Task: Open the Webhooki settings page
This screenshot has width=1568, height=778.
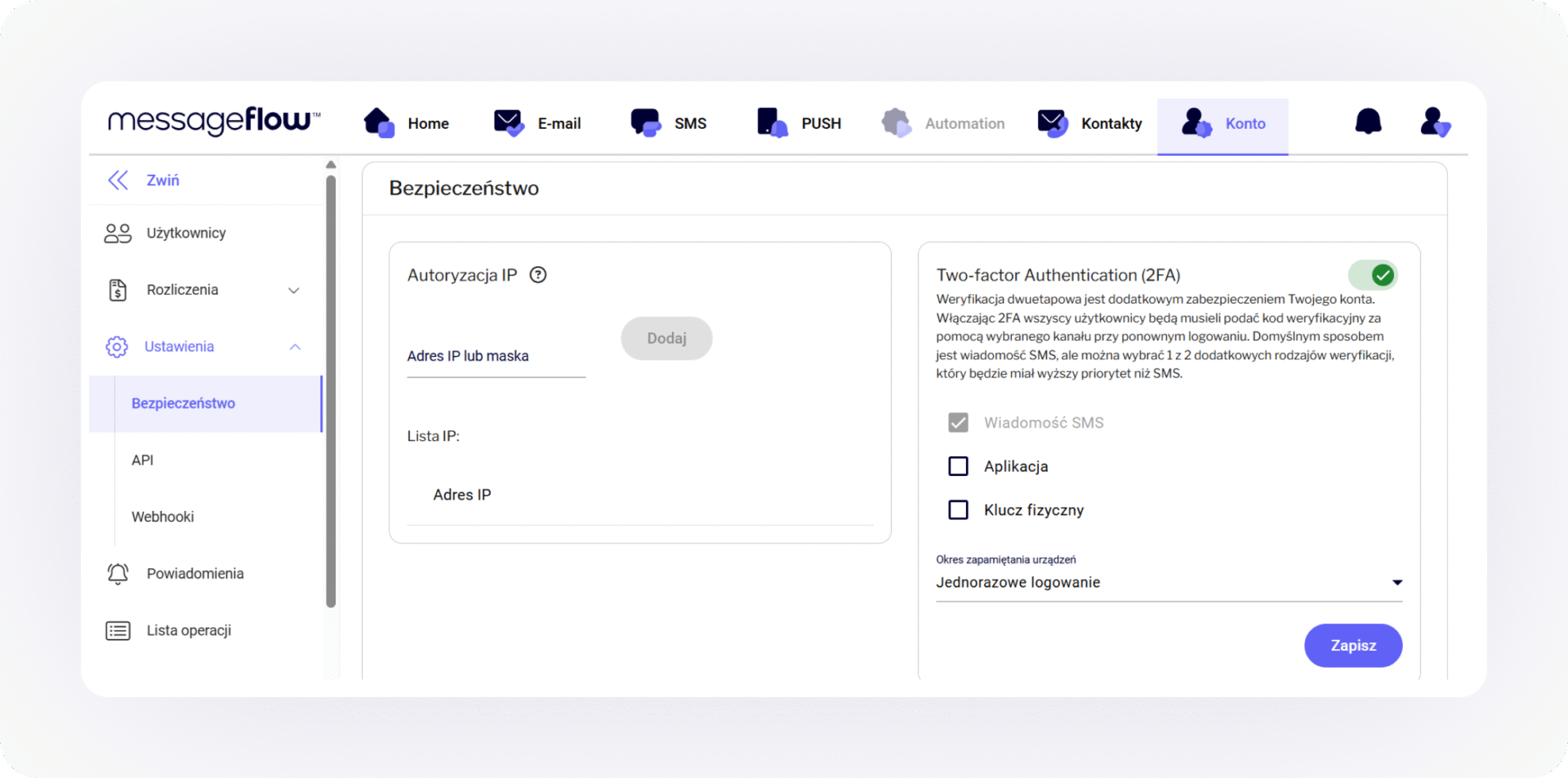Action: tap(163, 517)
